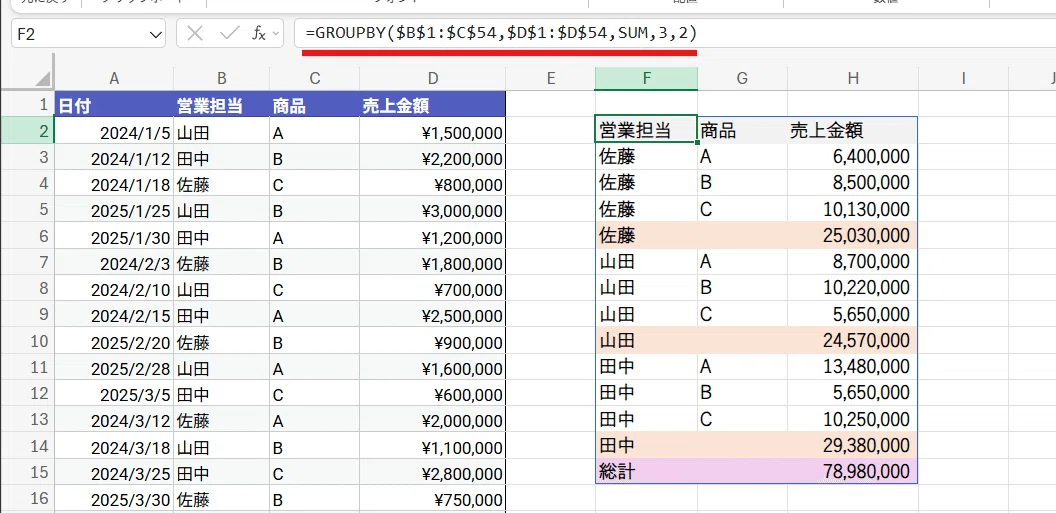The width and height of the screenshot is (1056, 513).
Task: Click amount cell ¥1,500,000
Action: (432, 131)
